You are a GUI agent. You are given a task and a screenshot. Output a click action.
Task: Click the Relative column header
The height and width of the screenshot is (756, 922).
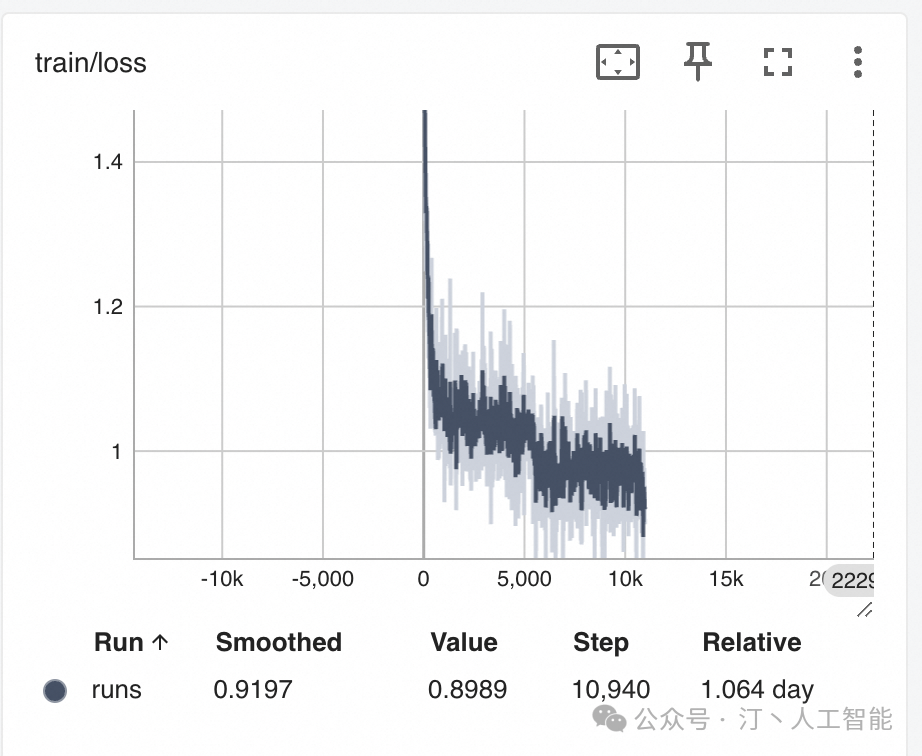752,642
